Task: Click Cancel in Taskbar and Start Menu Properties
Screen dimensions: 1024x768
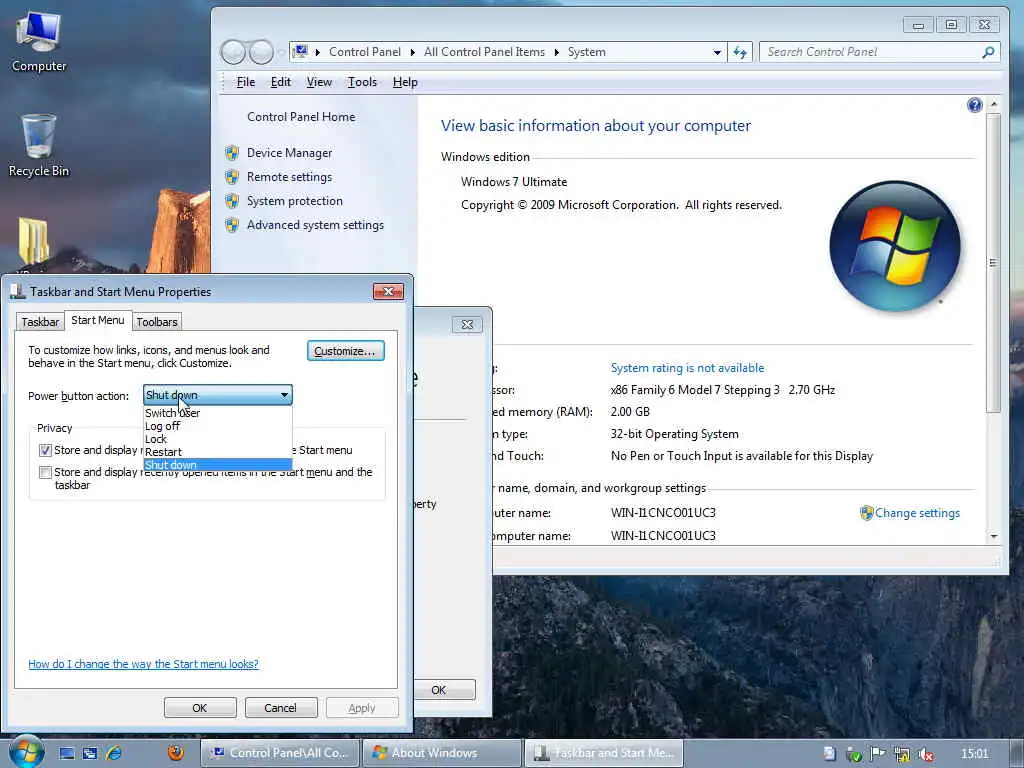Action: click(x=280, y=708)
